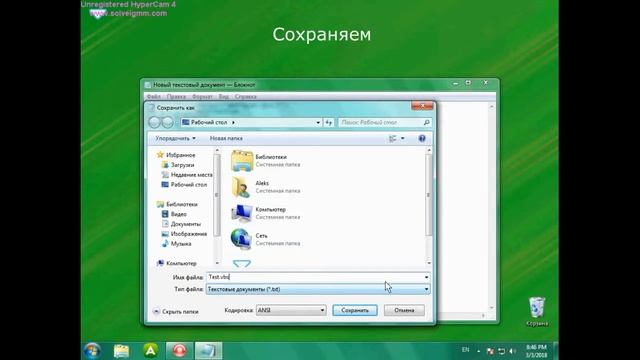Click the Библиотеки folder icon in file list
Screen dimensions: 640x360
coord(242,160)
